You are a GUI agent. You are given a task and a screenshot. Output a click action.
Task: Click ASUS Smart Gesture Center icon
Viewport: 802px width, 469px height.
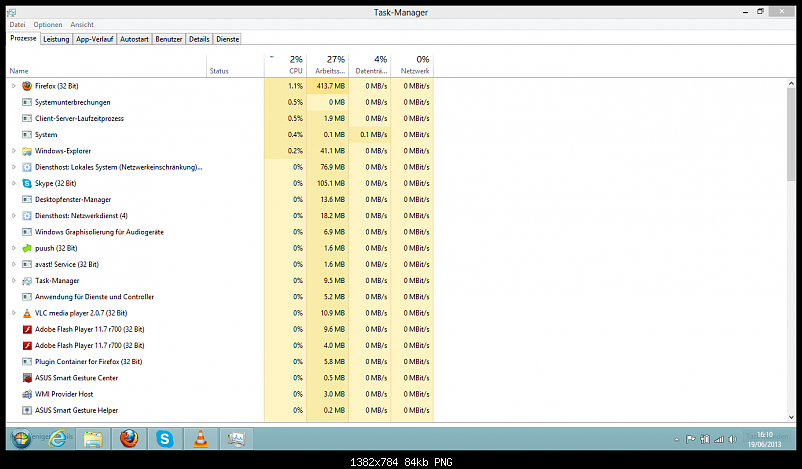(27, 378)
